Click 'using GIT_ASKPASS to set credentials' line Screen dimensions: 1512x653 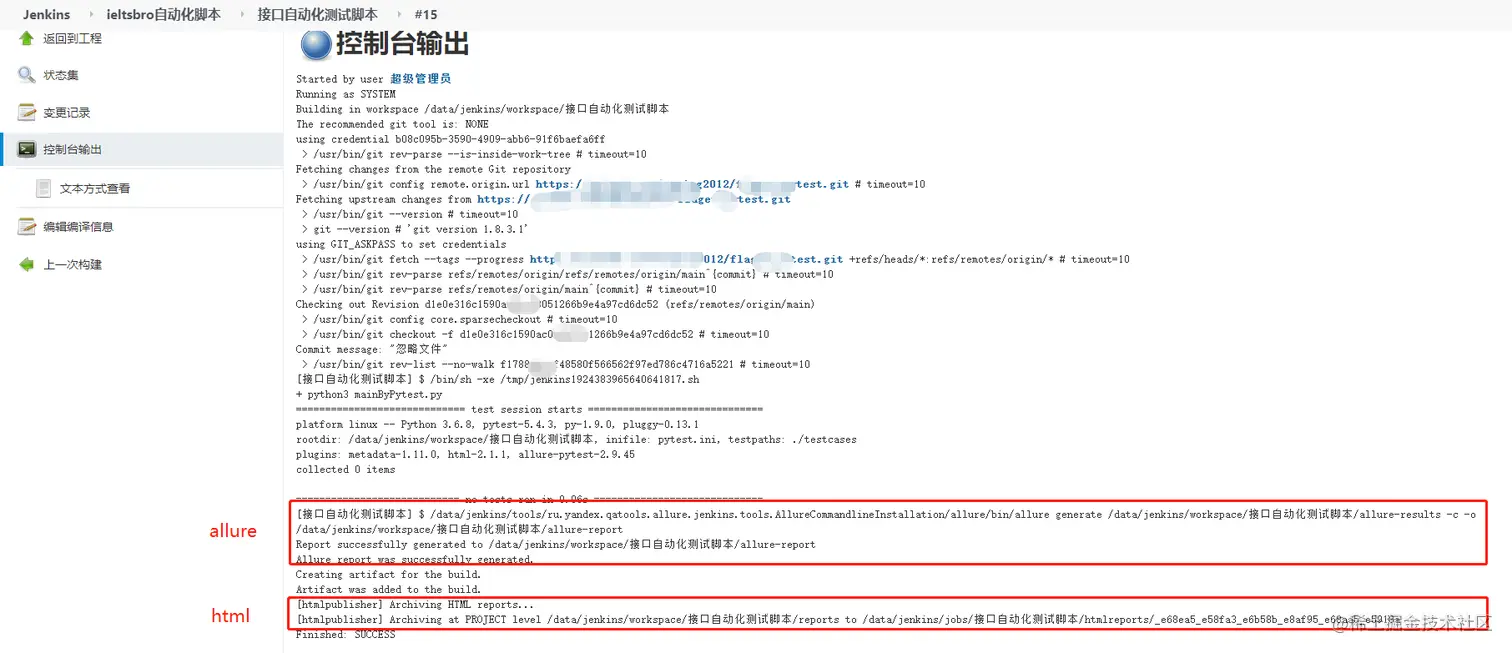401,244
